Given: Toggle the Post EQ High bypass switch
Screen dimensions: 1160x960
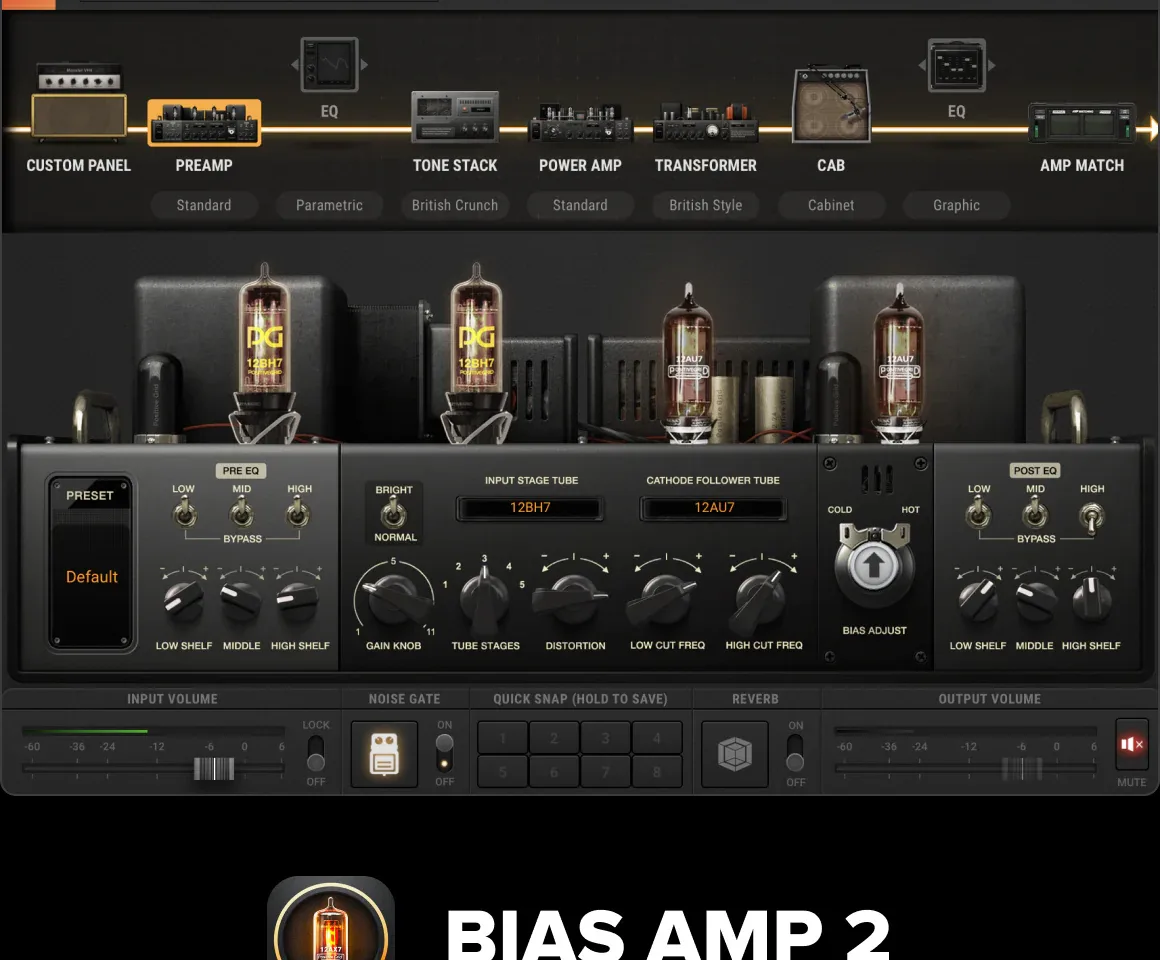Looking at the screenshot, I should [x=1091, y=516].
